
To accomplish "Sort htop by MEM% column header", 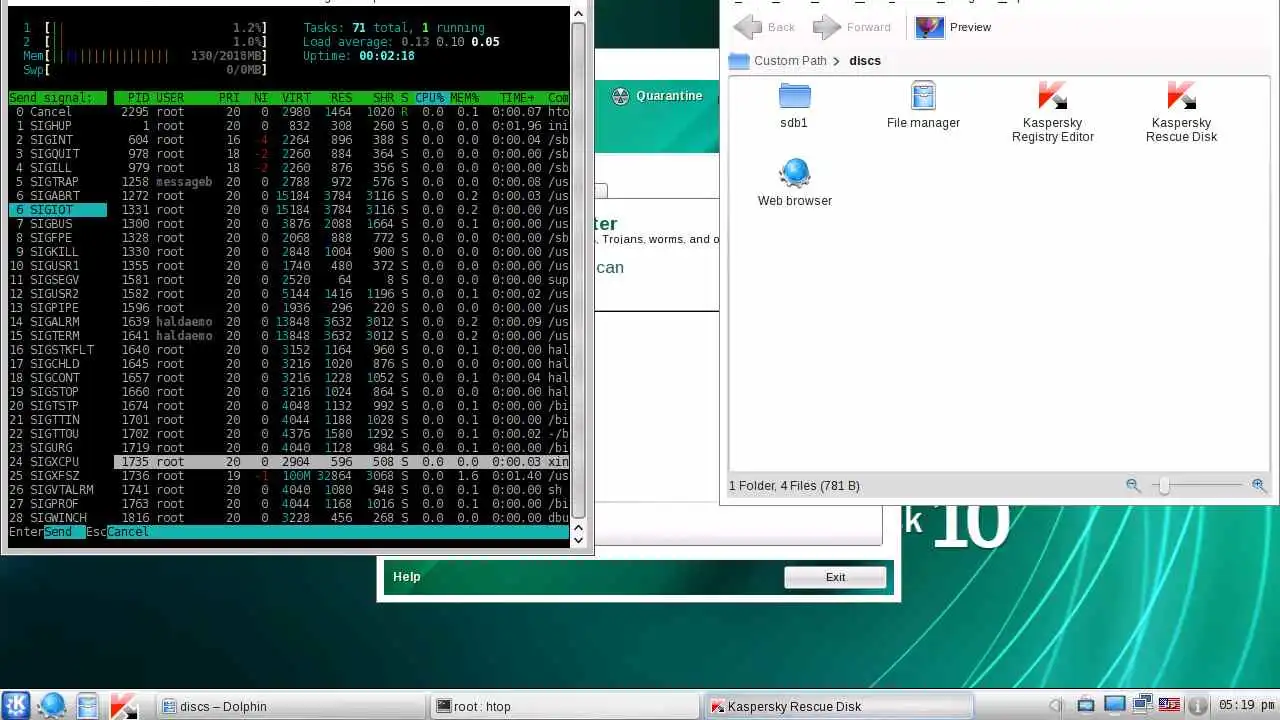I will click(465, 98).
